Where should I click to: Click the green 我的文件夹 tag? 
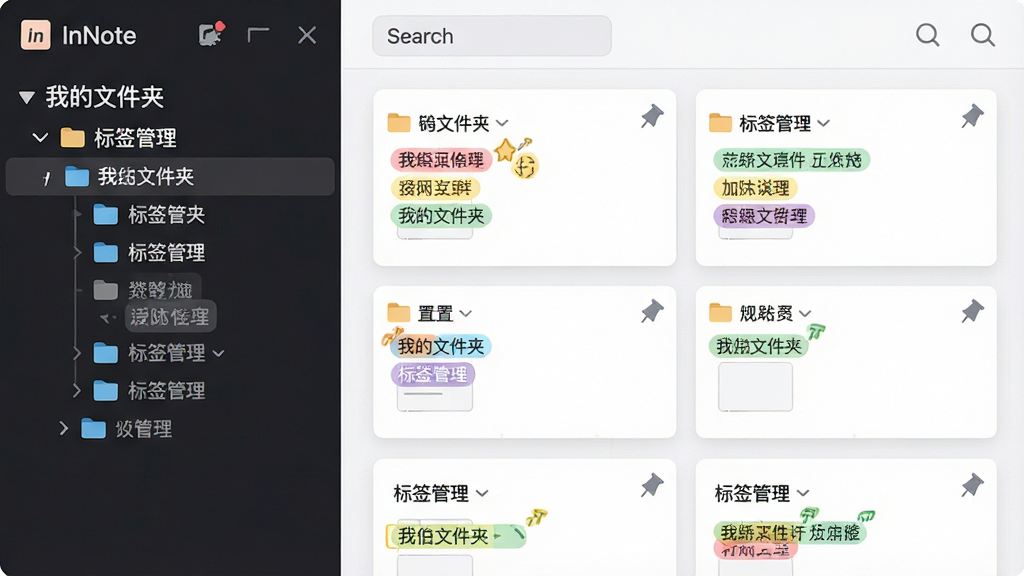click(x=441, y=216)
